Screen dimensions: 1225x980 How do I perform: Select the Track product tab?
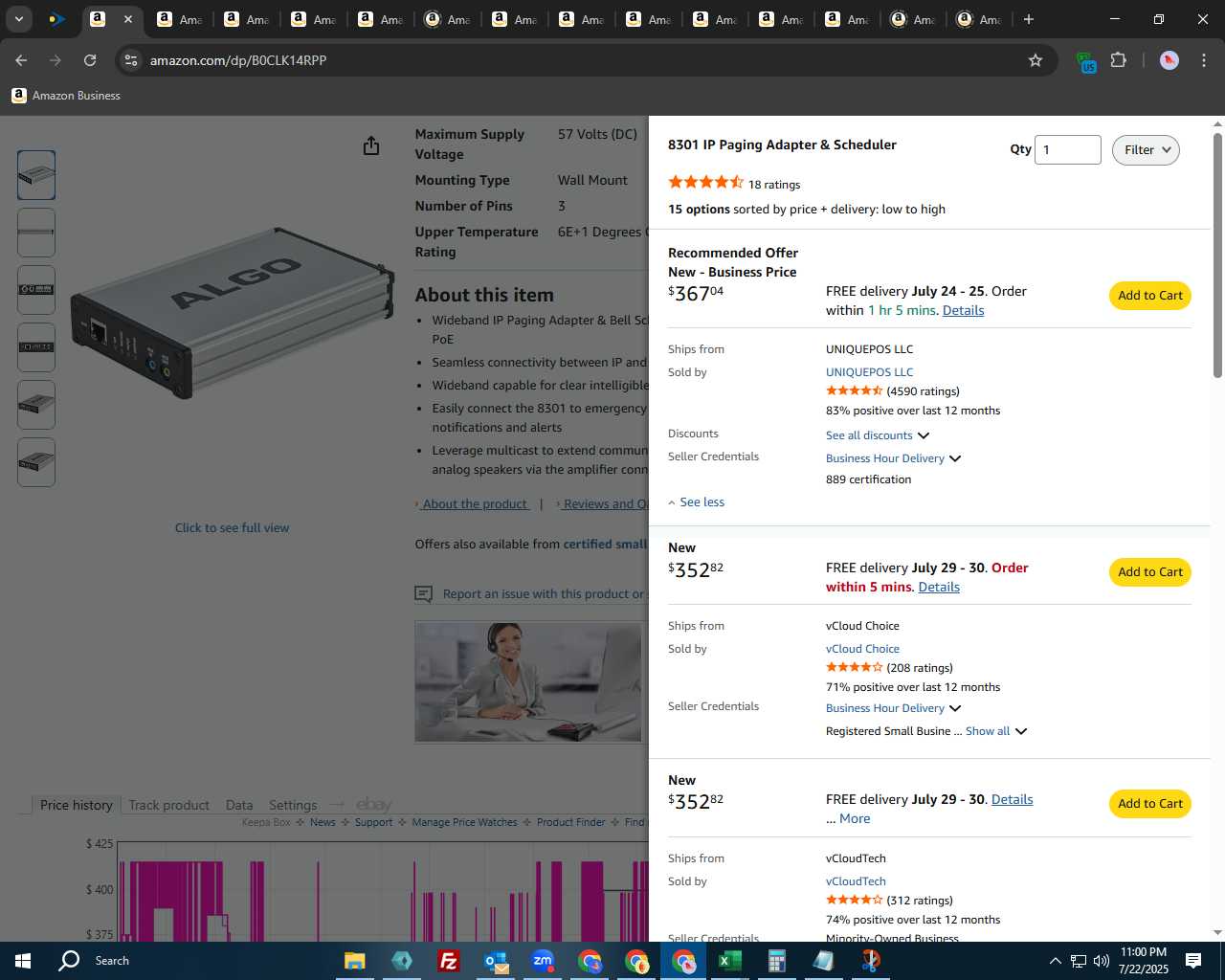click(x=168, y=805)
